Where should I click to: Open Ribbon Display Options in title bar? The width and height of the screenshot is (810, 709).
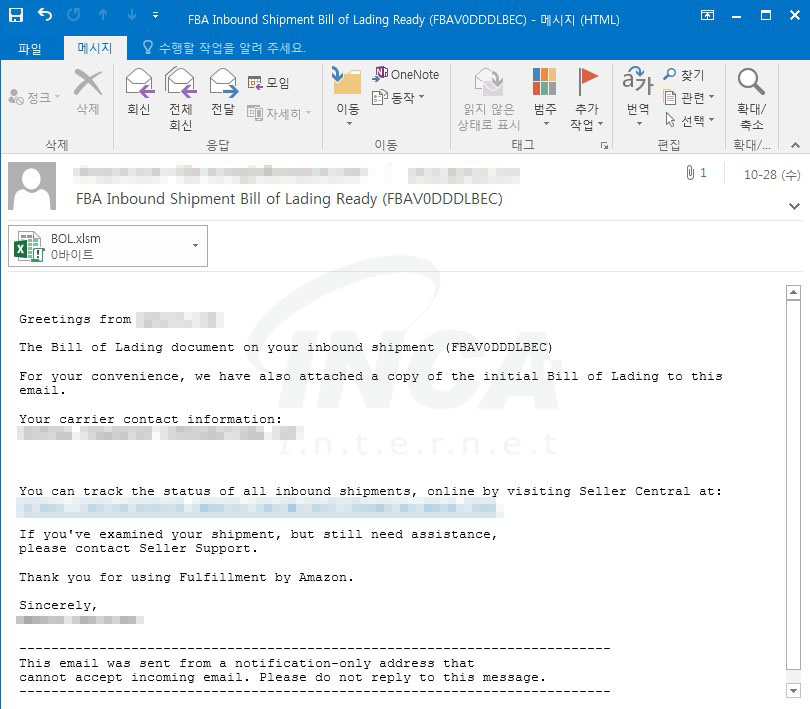(708, 15)
